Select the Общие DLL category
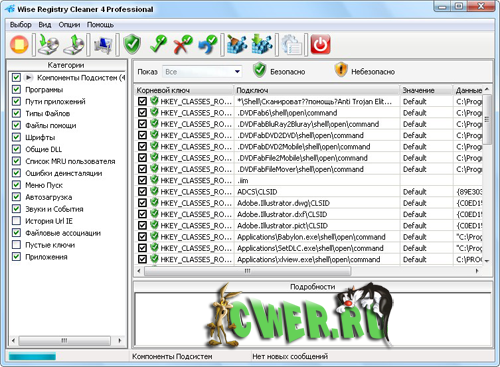This screenshot has width=500, height=367. click(x=44, y=149)
